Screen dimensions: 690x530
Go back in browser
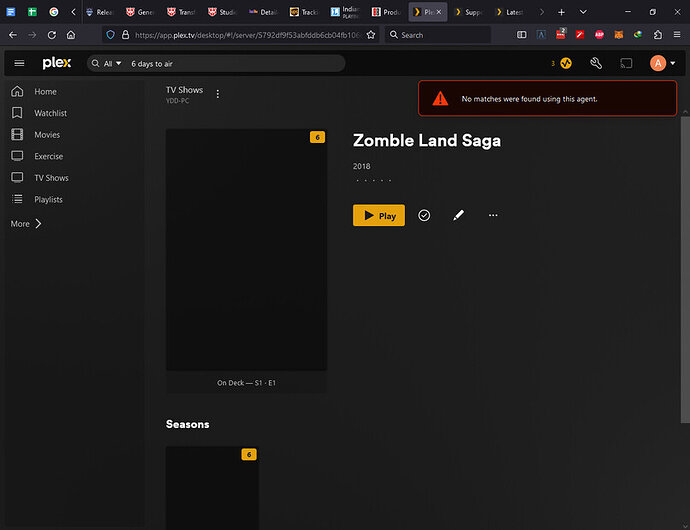tap(13, 35)
